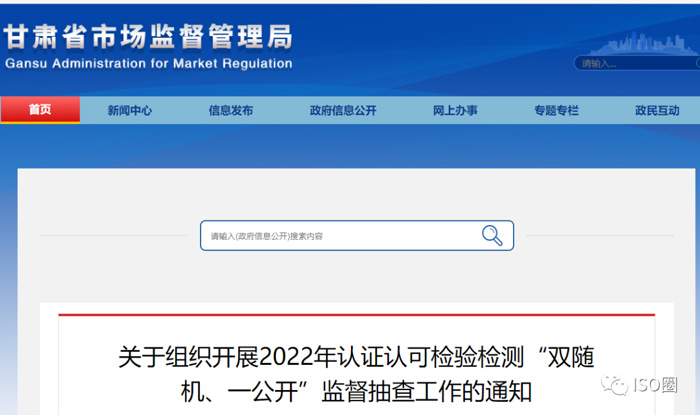Viewport: 700px width, 415px height.
Task: Click the magnifier search icon
Action: (492, 235)
